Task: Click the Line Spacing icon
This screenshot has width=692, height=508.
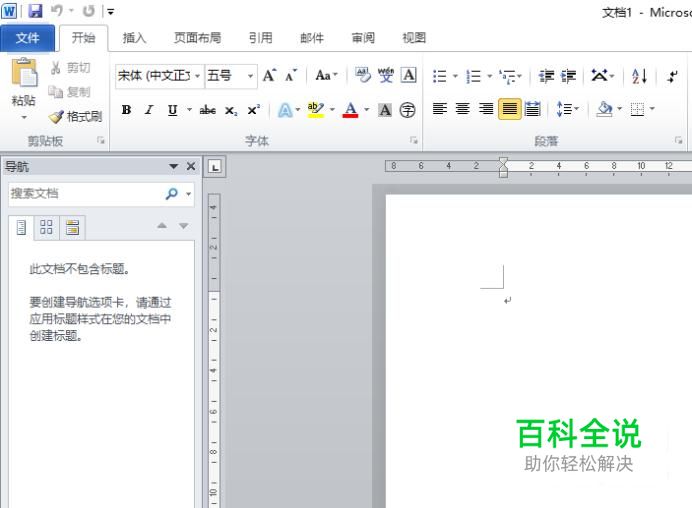Action: tap(565, 109)
